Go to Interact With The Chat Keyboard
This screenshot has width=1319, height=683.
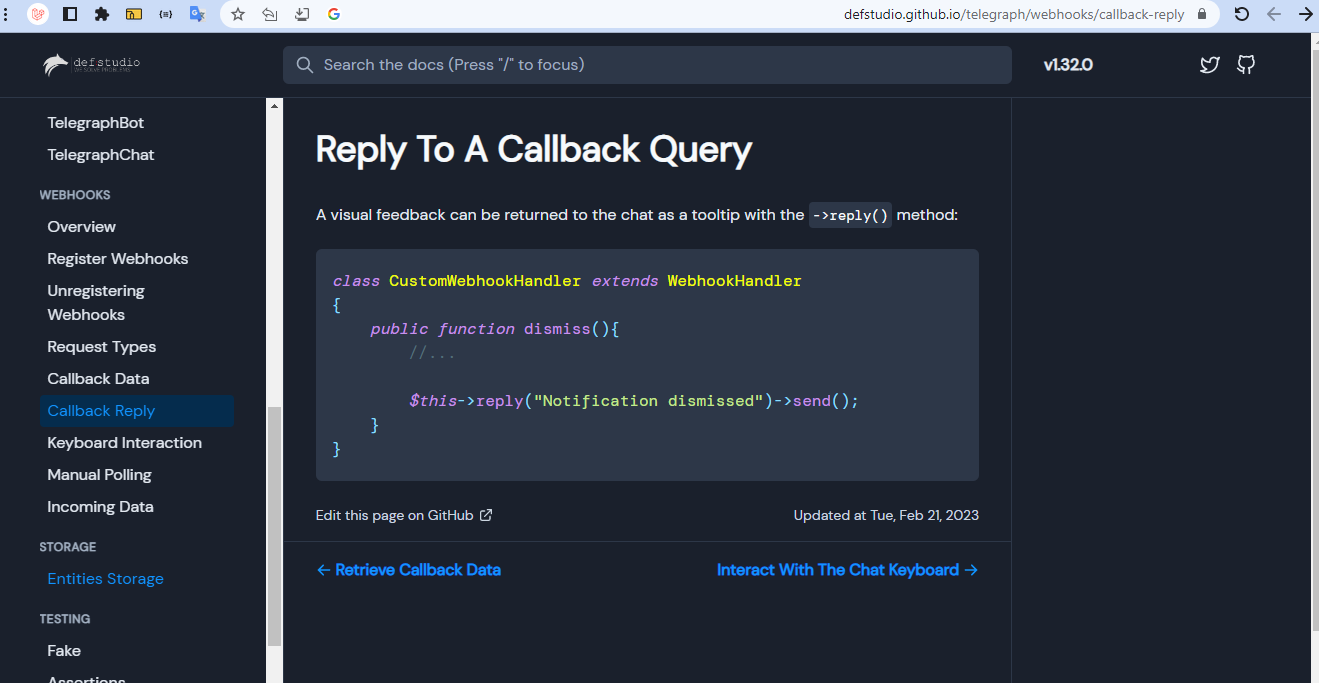[x=847, y=569]
